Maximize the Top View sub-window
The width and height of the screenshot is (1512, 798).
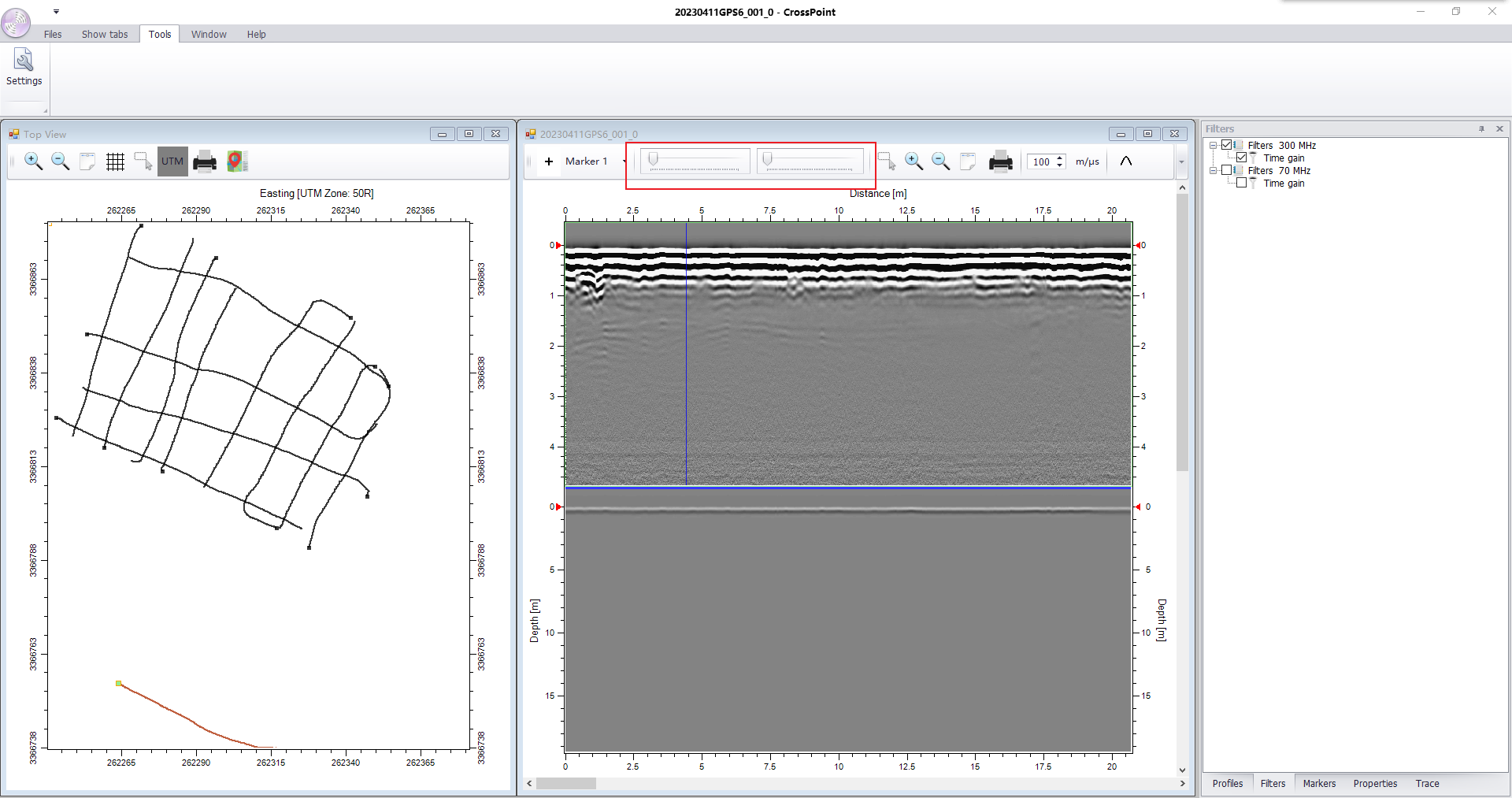[x=469, y=134]
